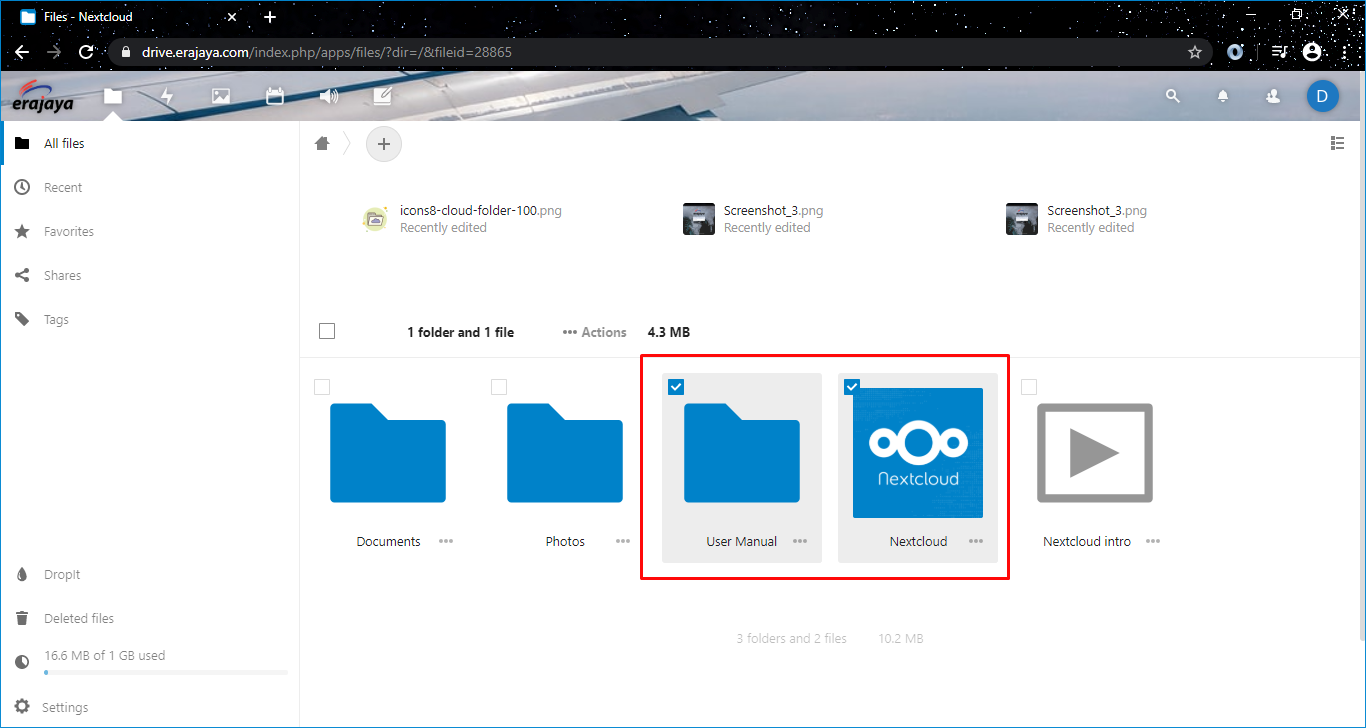1366x728 pixels.
Task: Open Chrome profile icon
Action: pyautogui.click(x=1312, y=52)
